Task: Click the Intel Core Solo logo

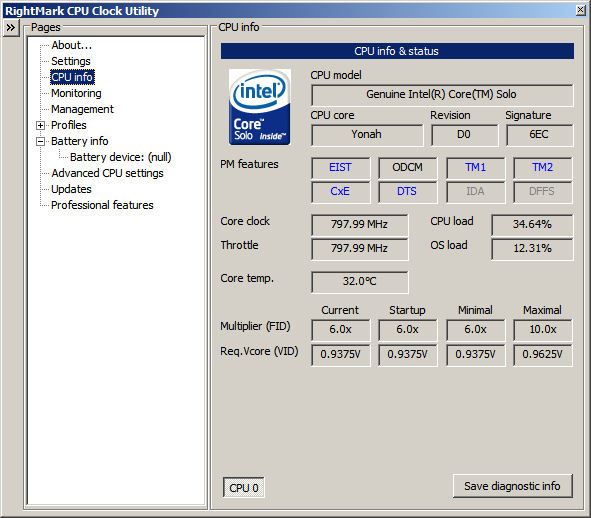Action: pyautogui.click(x=259, y=107)
